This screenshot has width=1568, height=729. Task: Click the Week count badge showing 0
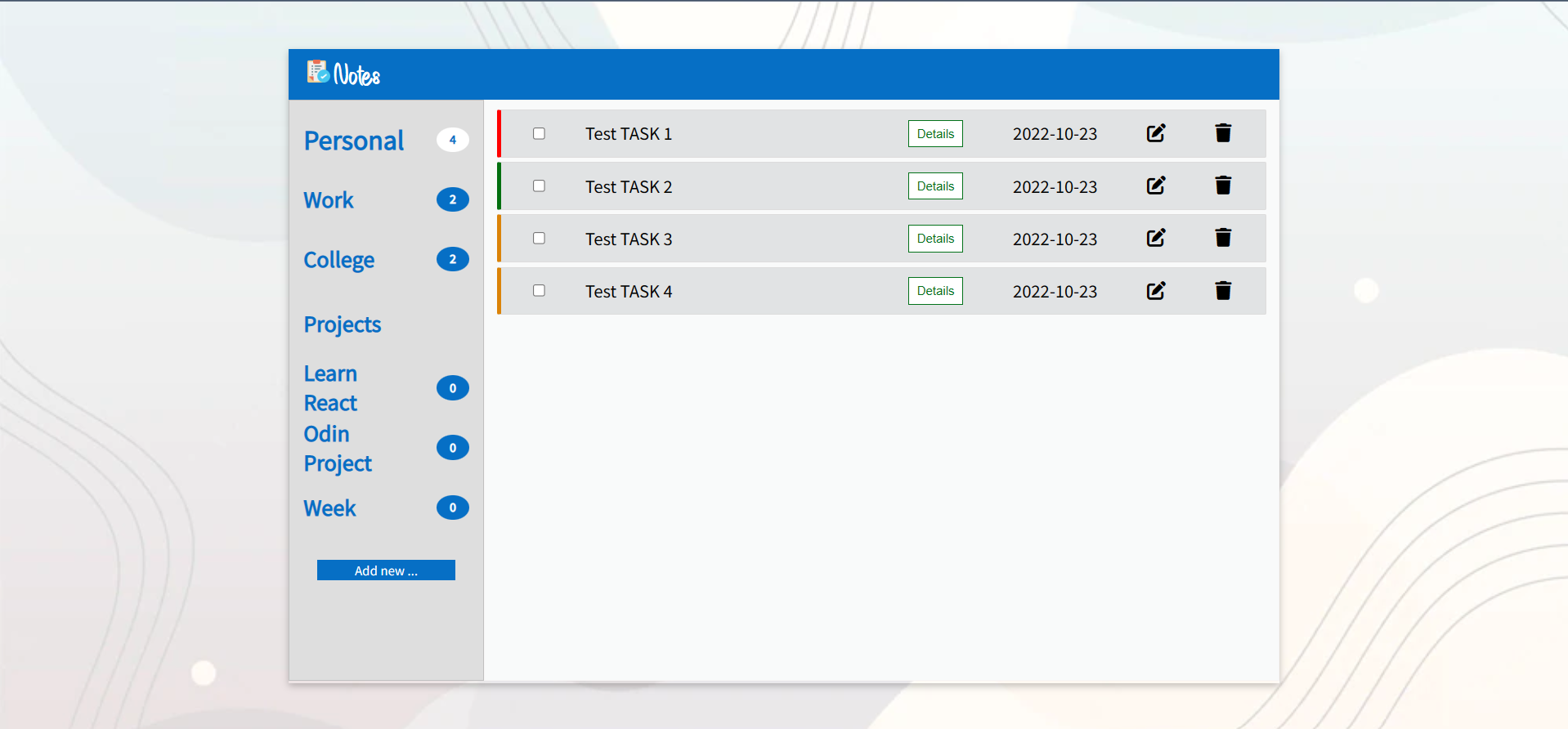453,508
